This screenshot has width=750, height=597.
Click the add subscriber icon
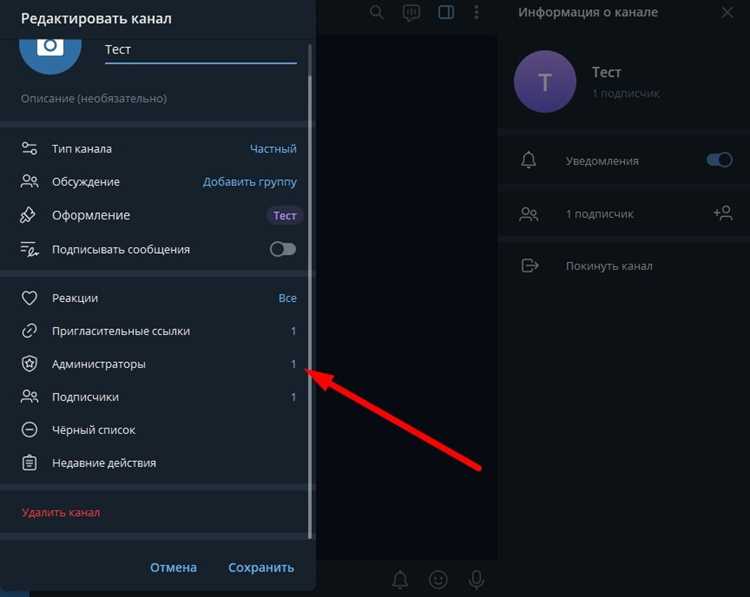pyautogui.click(x=723, y=213)
